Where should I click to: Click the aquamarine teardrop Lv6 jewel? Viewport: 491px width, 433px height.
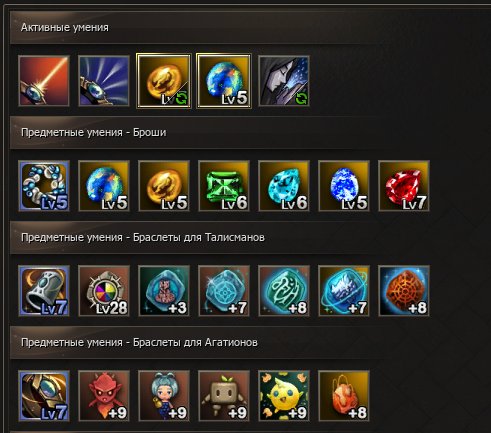(284, 186)
